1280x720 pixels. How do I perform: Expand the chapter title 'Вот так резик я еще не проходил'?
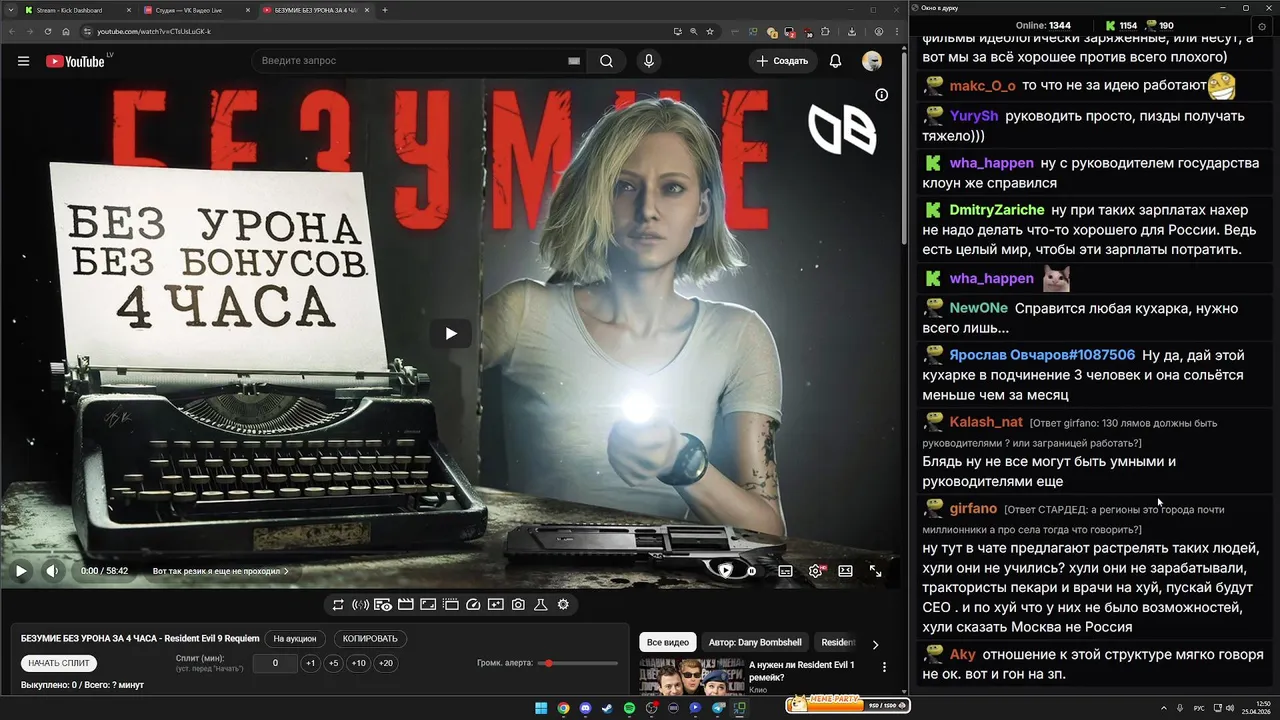coord(220,571)
